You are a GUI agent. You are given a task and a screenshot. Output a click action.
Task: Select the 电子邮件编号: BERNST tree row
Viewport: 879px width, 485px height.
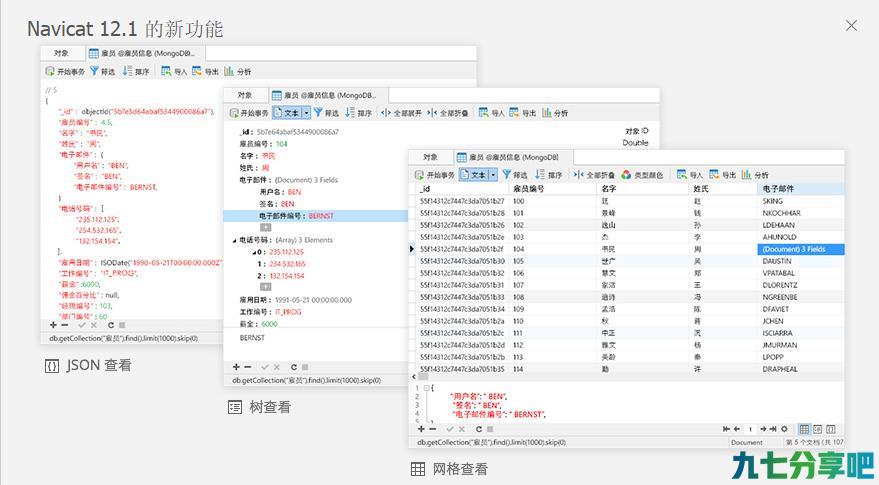coord(316,216)
